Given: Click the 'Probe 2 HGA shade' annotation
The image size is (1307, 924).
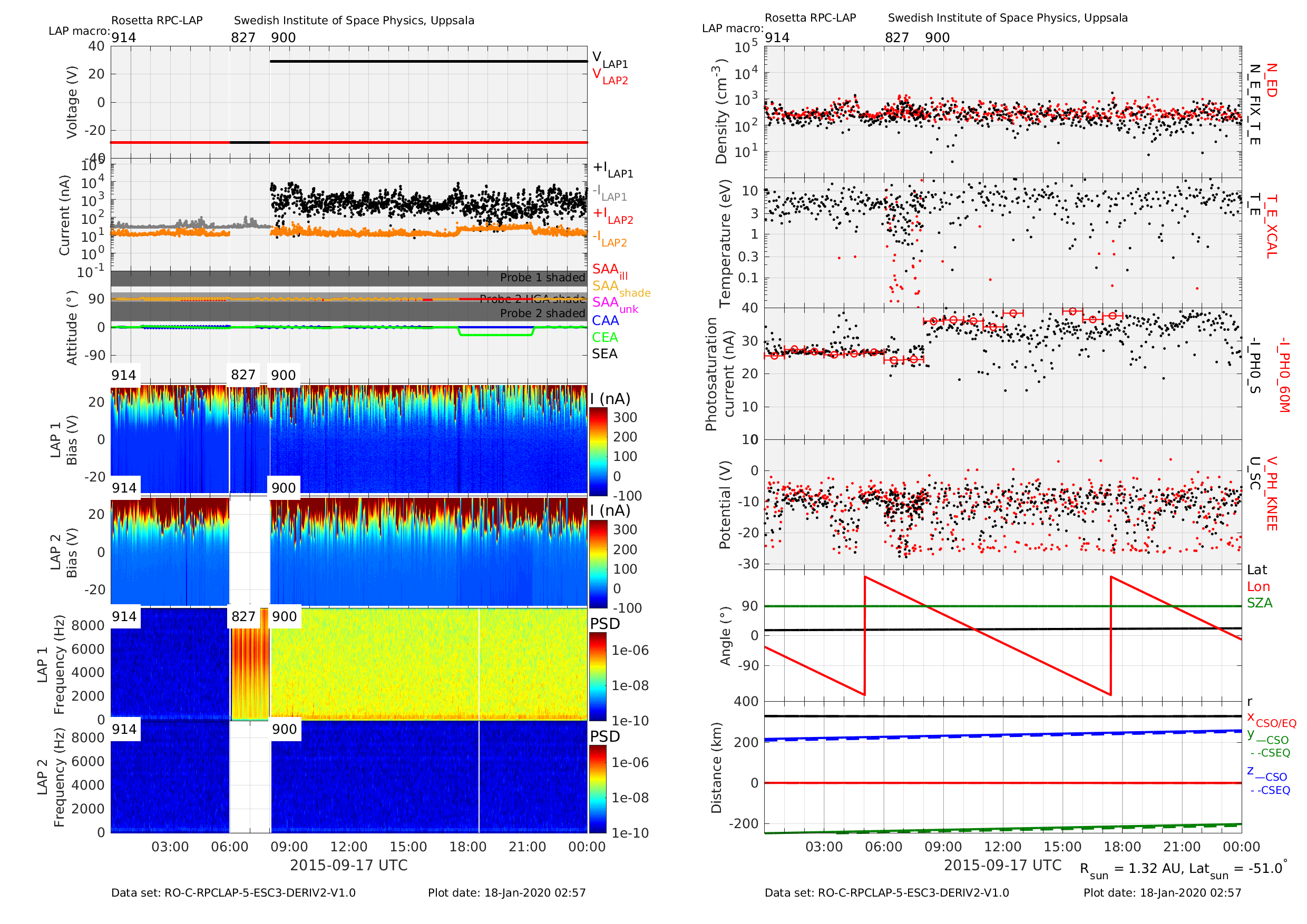Looking at the screenshot, I should 532,299.
